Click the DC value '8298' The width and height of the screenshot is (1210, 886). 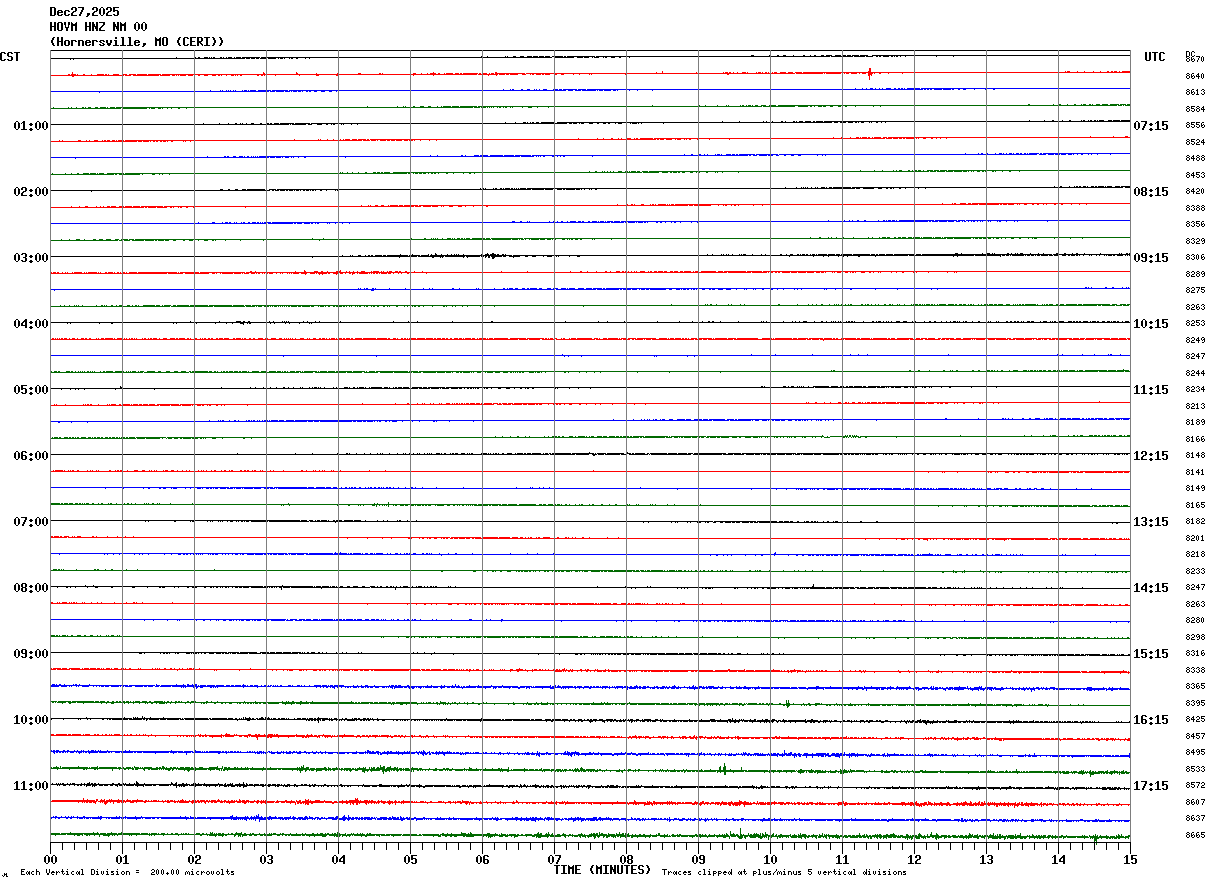coord(1195,637)
